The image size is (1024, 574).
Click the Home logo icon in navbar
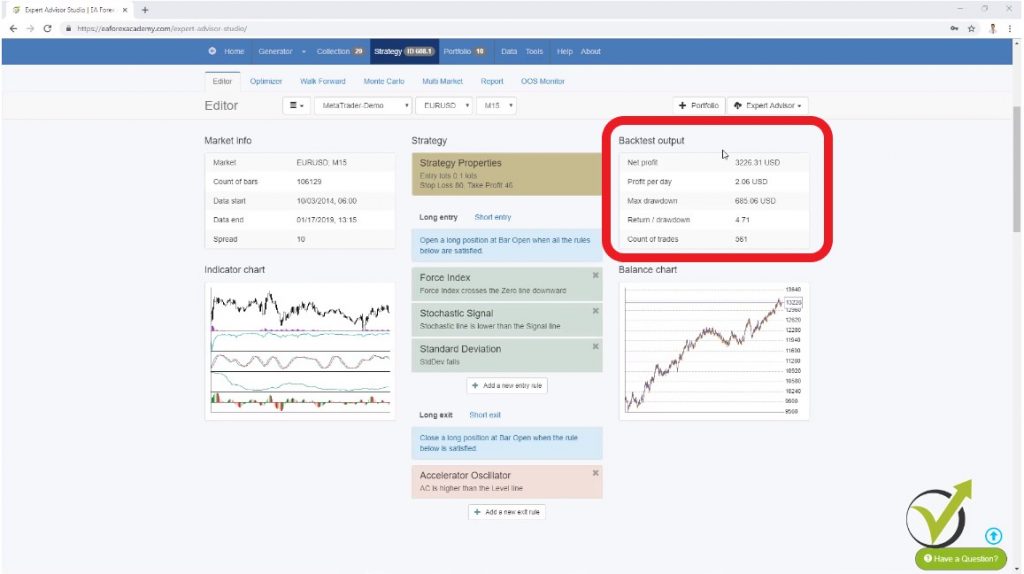click(212, 51)
